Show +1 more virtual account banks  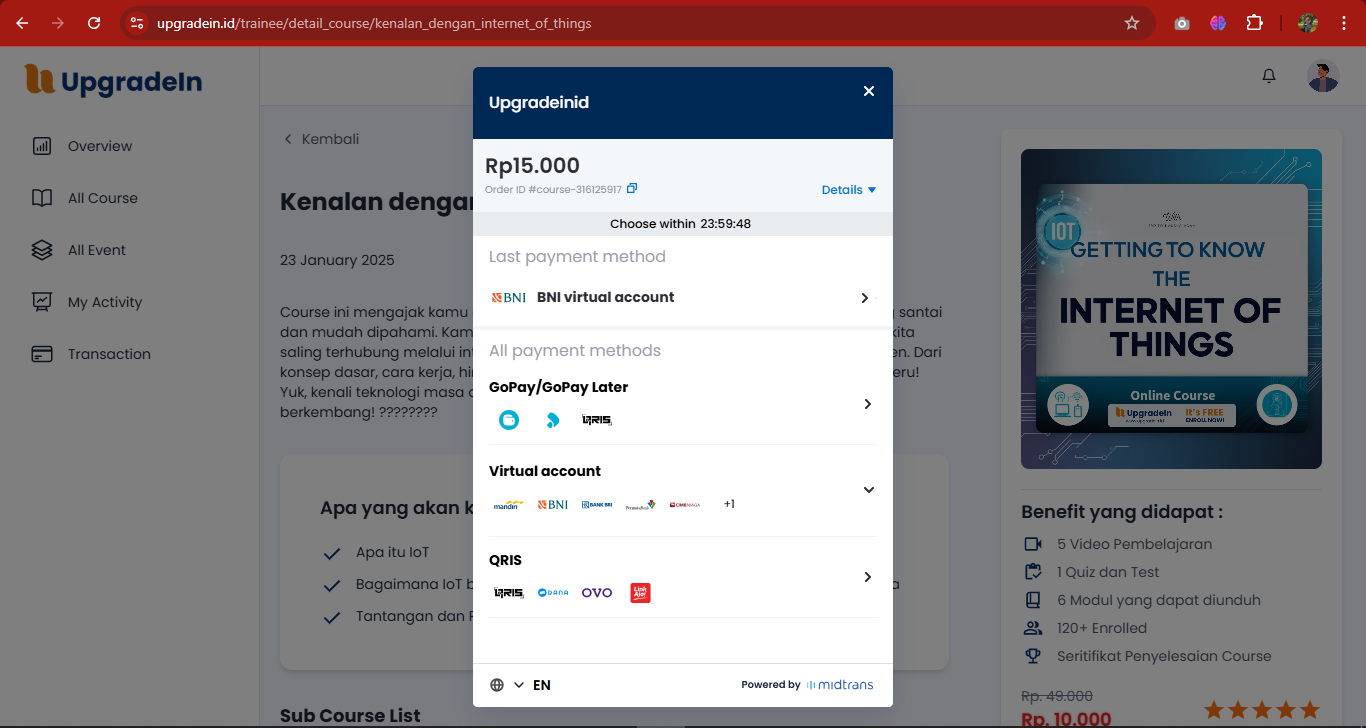coord(729,504)
